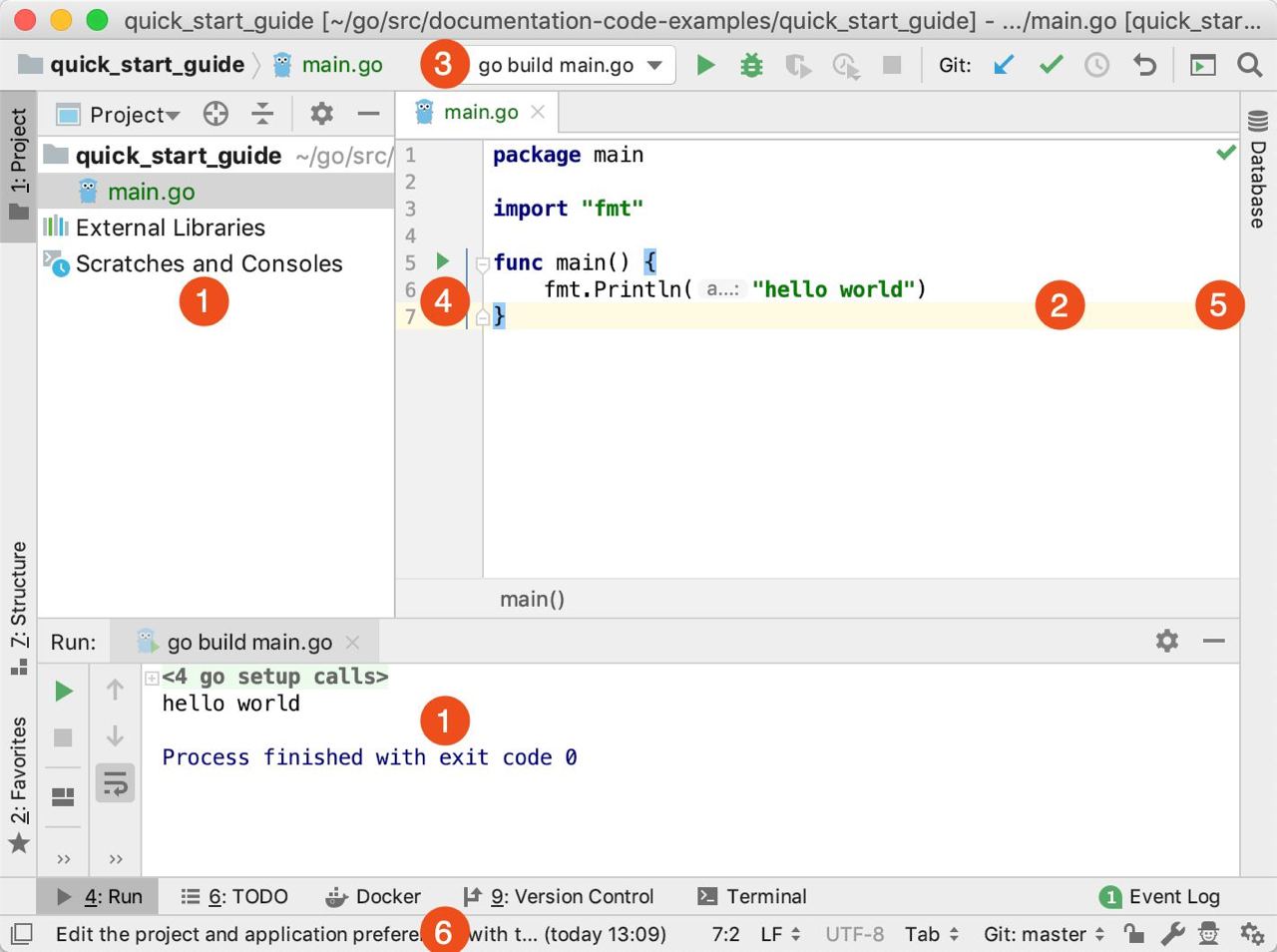Show Git history clock icon
The image size is (1277, 952).
(1096, 65)
